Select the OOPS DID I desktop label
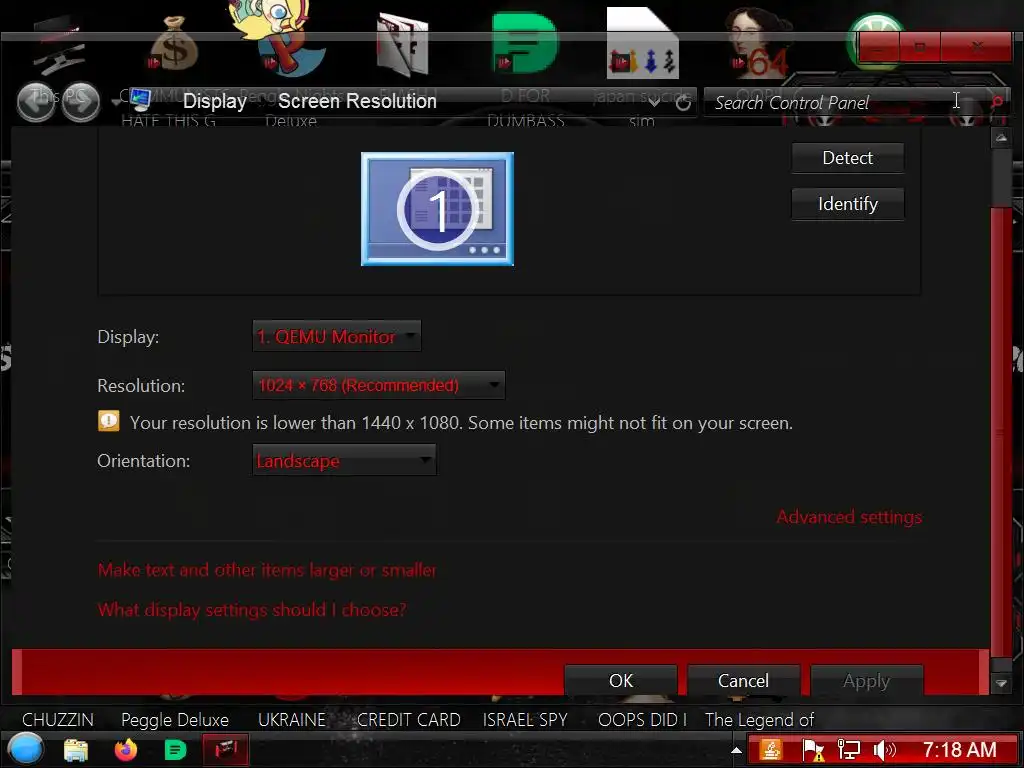The width and height of the screenshot is (1024, 768). pos(643,720)
